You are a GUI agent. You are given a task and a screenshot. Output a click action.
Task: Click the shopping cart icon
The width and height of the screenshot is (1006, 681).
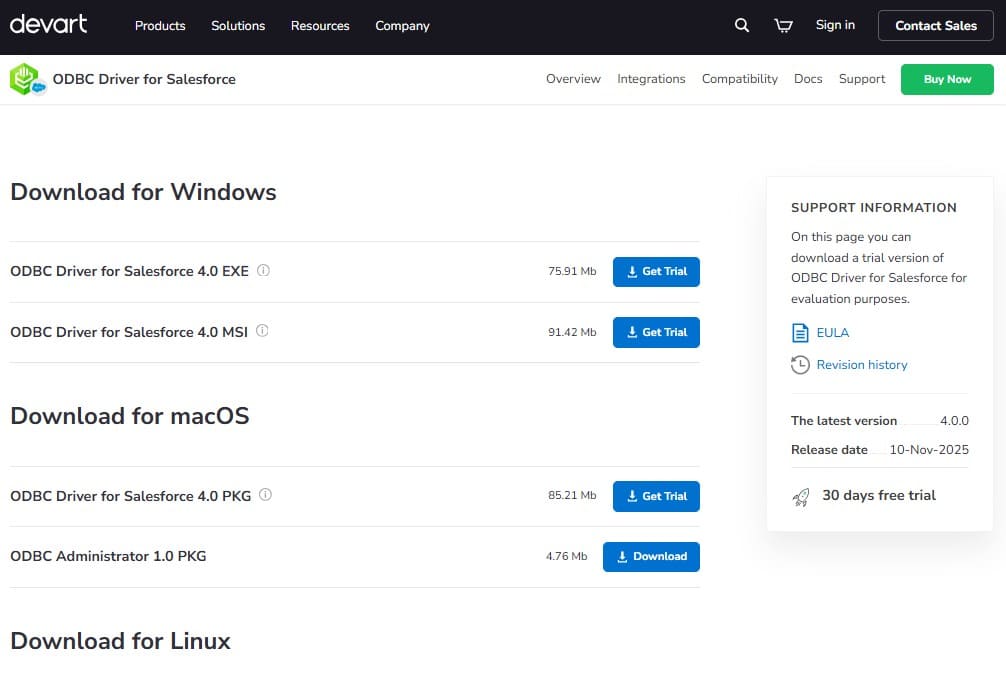coord(783,25)
